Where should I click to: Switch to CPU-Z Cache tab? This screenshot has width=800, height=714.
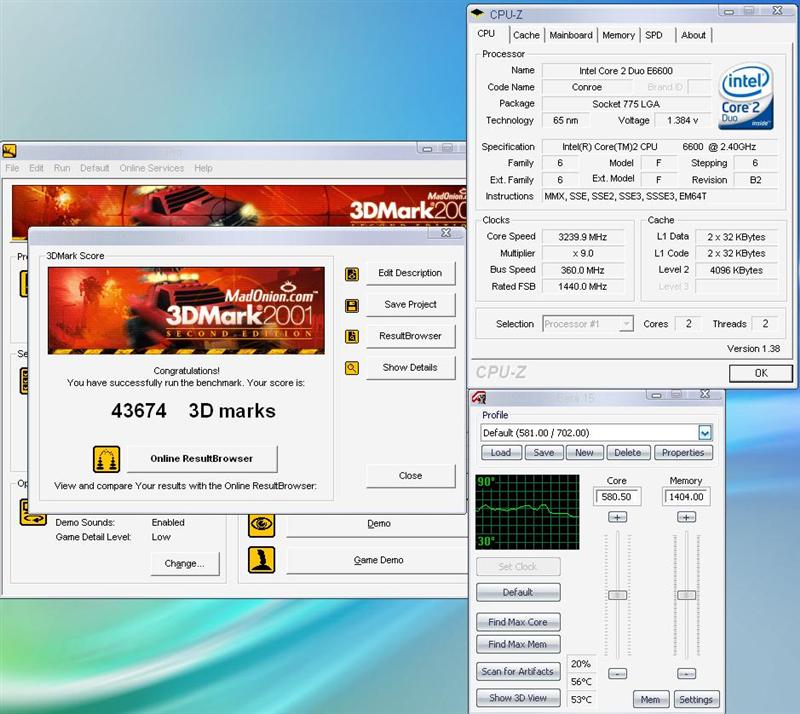pyautogui.click(x=526, y=35)
